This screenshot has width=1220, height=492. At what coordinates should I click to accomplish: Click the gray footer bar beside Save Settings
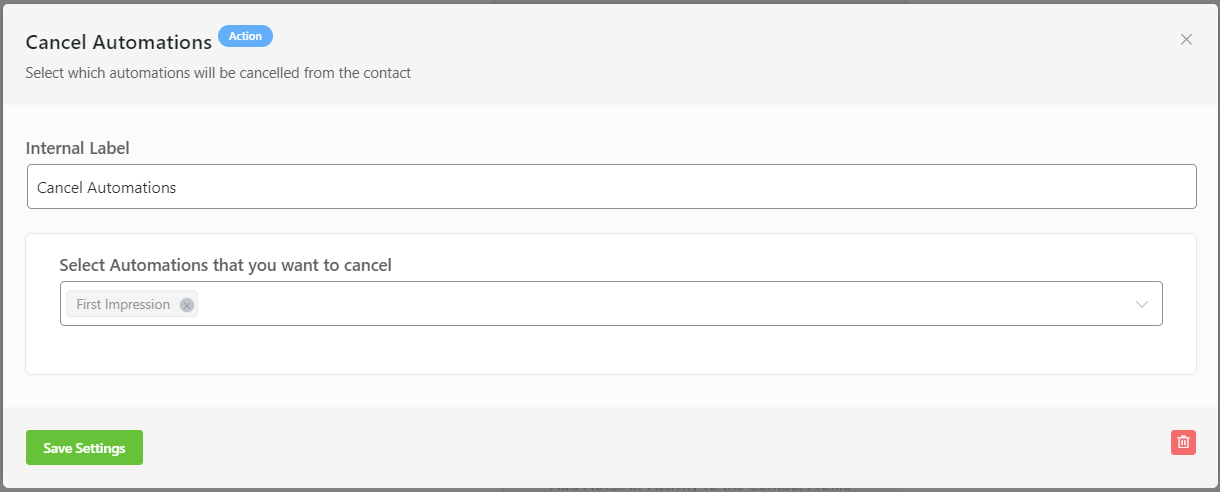pos(650,448)
